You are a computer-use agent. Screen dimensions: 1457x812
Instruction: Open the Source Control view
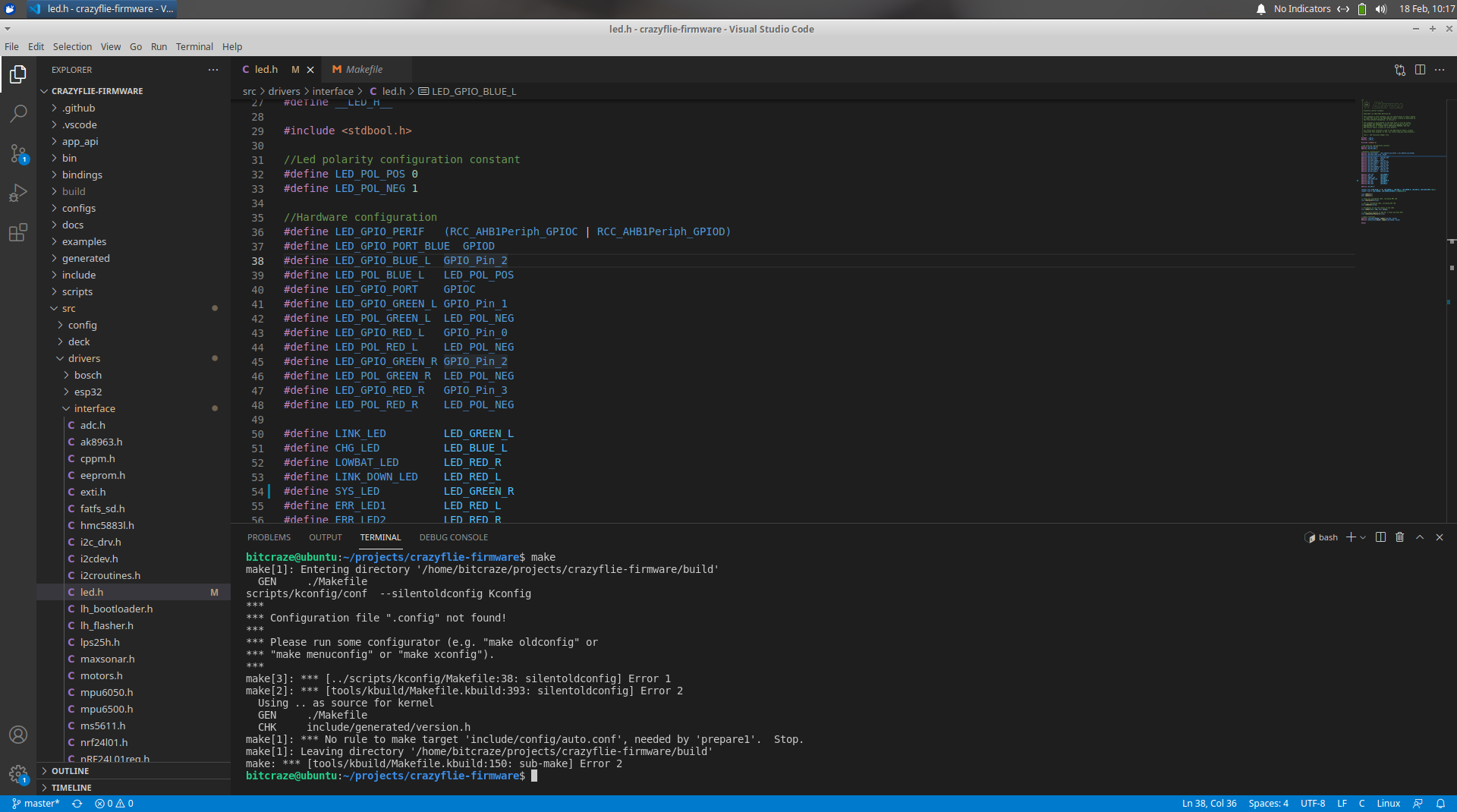pyautogui.click(x=18, y=153)
